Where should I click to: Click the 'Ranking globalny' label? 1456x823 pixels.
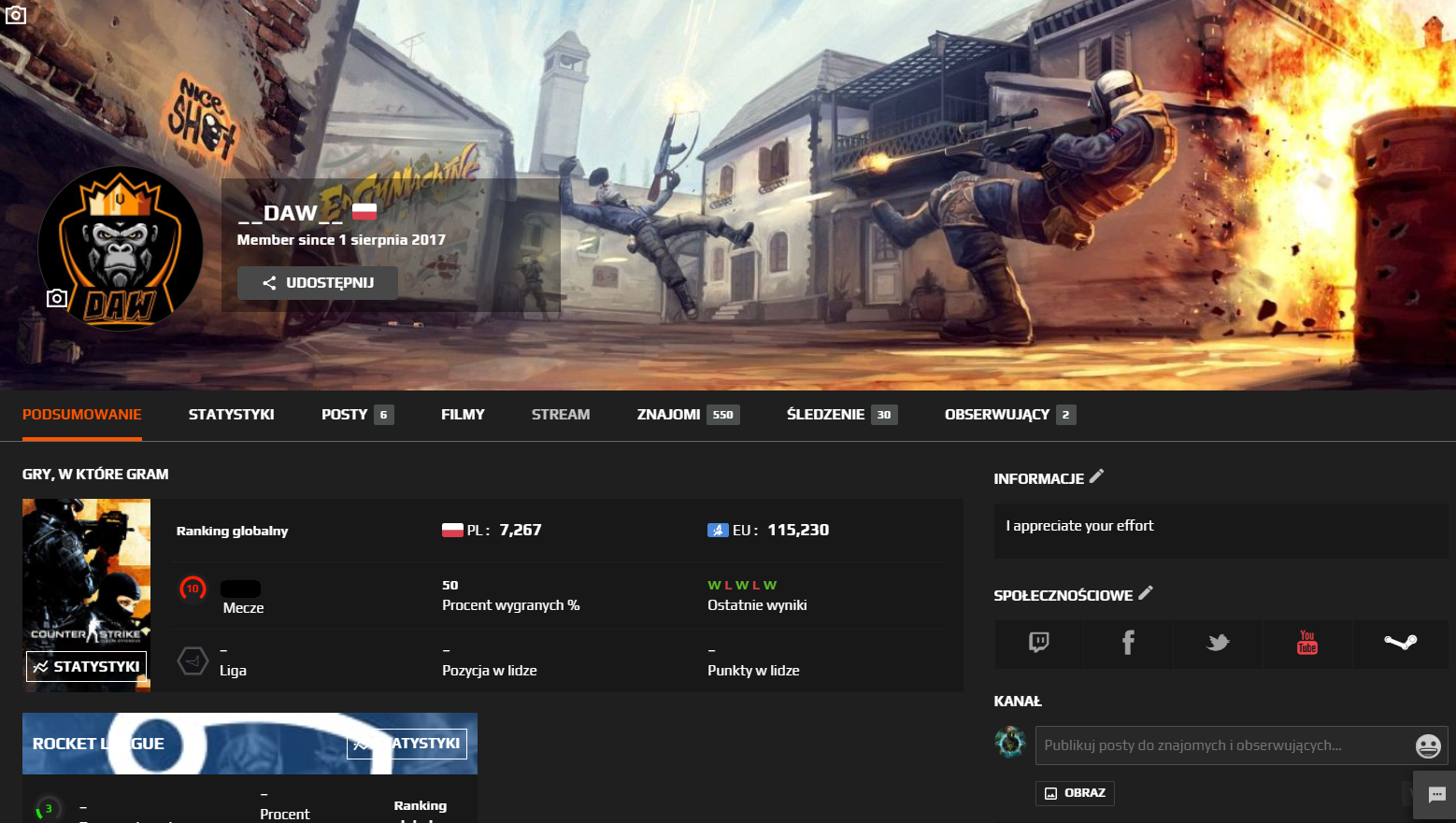tap(232, 531)
